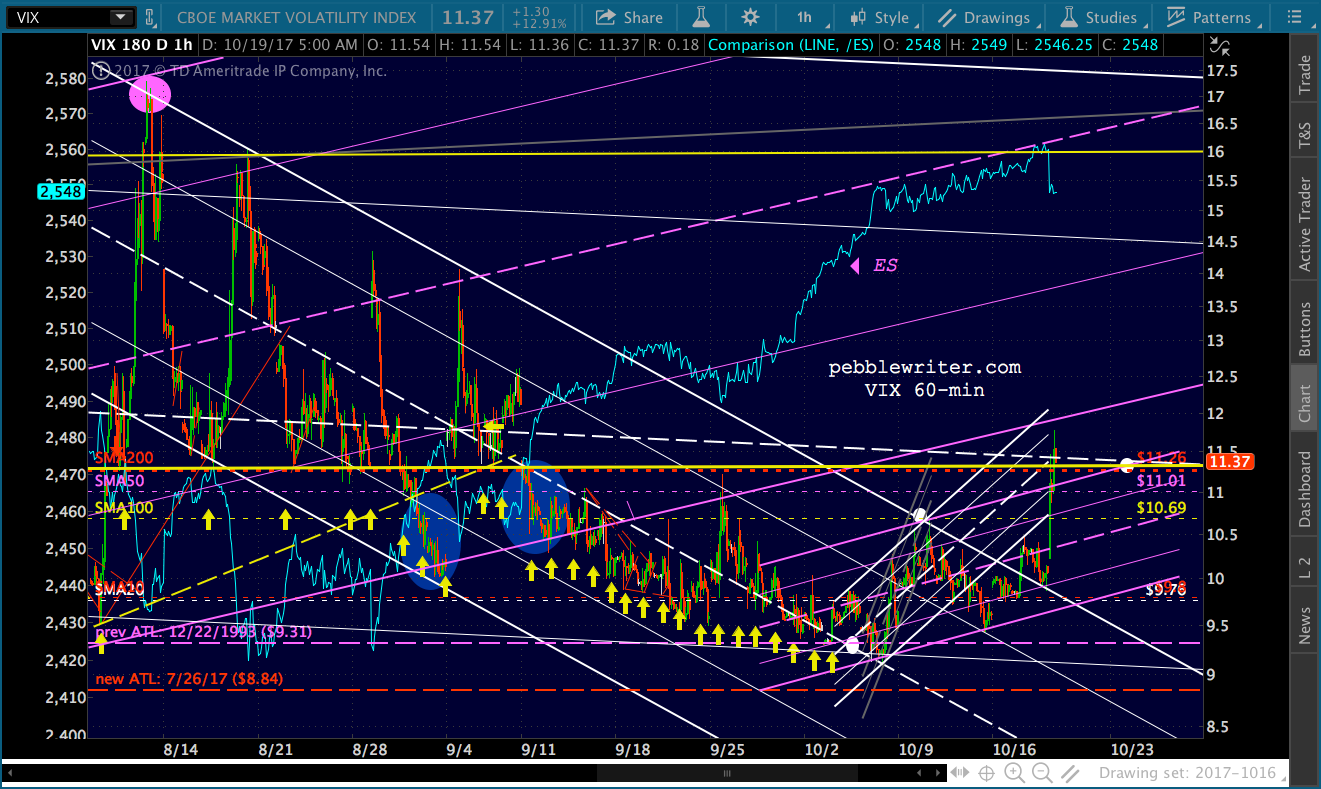1321x789 pixels.
Task: Open the Drawings menu button
Action: pos(985,17)
